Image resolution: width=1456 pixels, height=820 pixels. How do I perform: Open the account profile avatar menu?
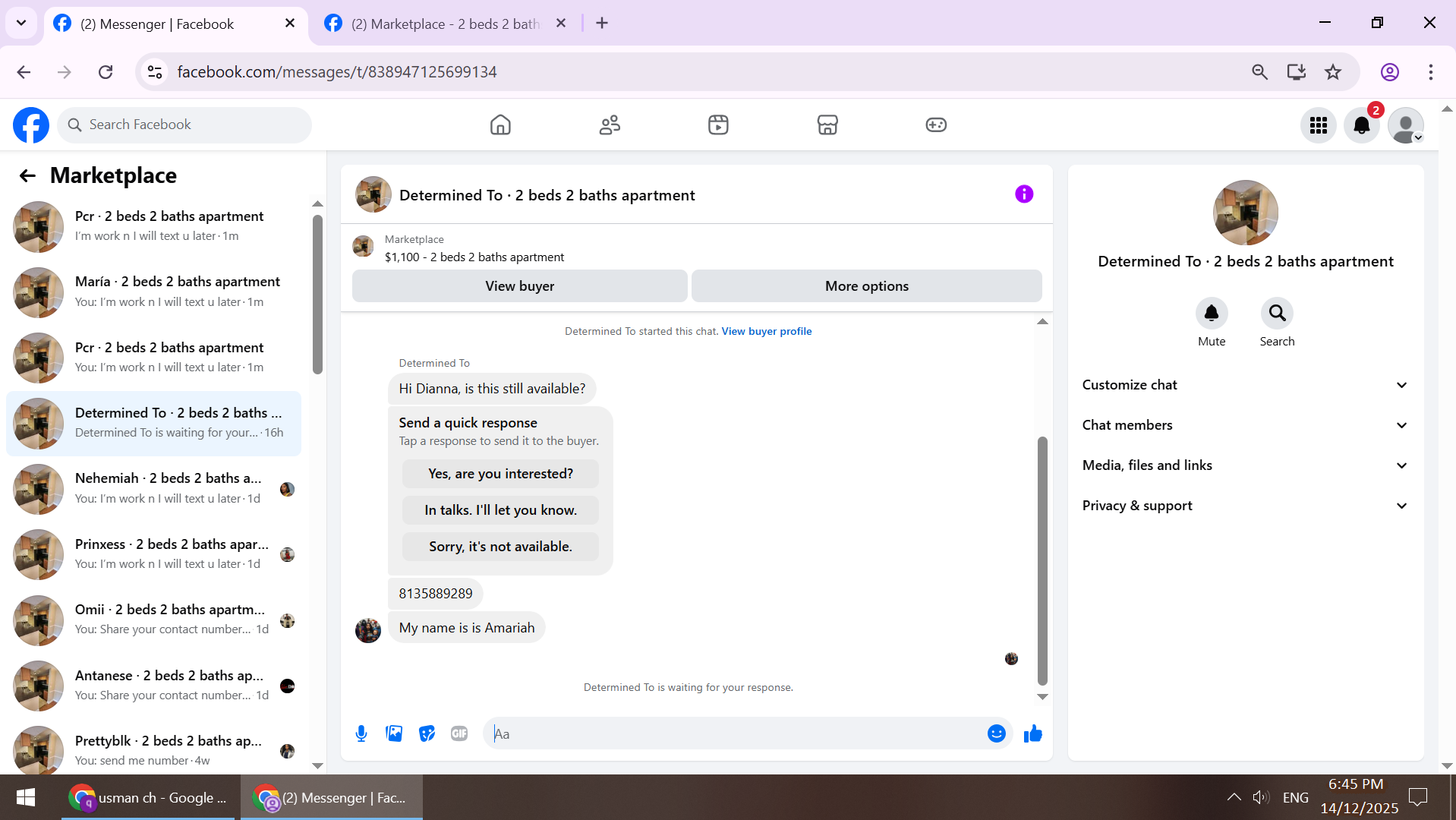point(1406,125)
